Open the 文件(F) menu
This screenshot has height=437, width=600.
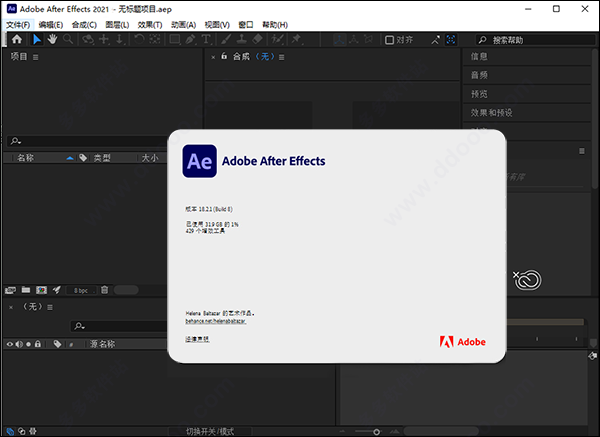(18, 25)
